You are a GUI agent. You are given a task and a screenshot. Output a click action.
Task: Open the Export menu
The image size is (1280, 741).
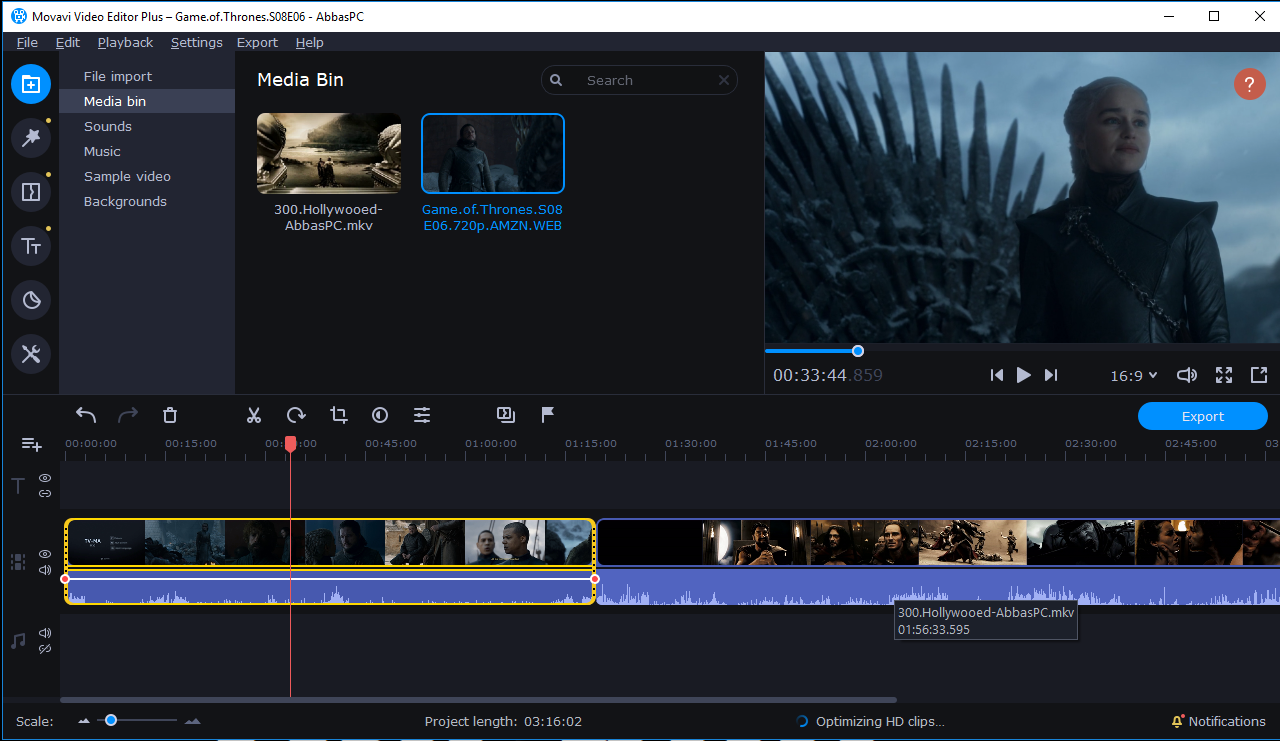(257, 42)
